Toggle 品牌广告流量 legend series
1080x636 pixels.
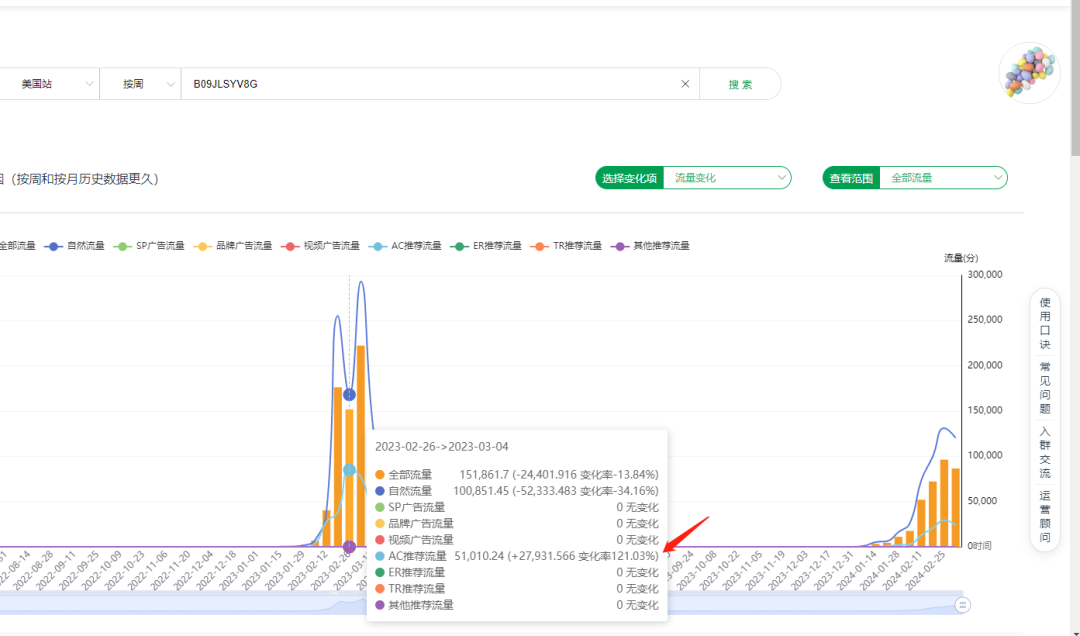233,246
